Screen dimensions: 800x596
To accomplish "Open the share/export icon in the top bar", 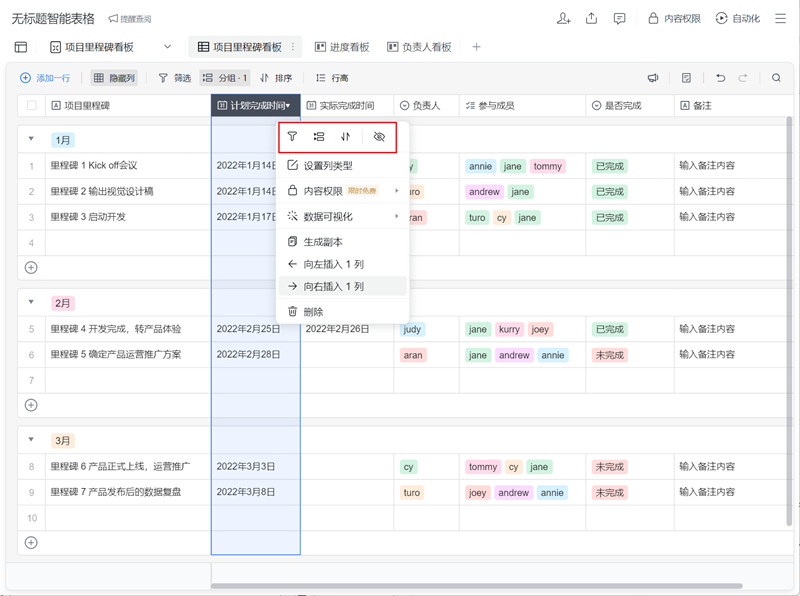I will click(592, 18).
